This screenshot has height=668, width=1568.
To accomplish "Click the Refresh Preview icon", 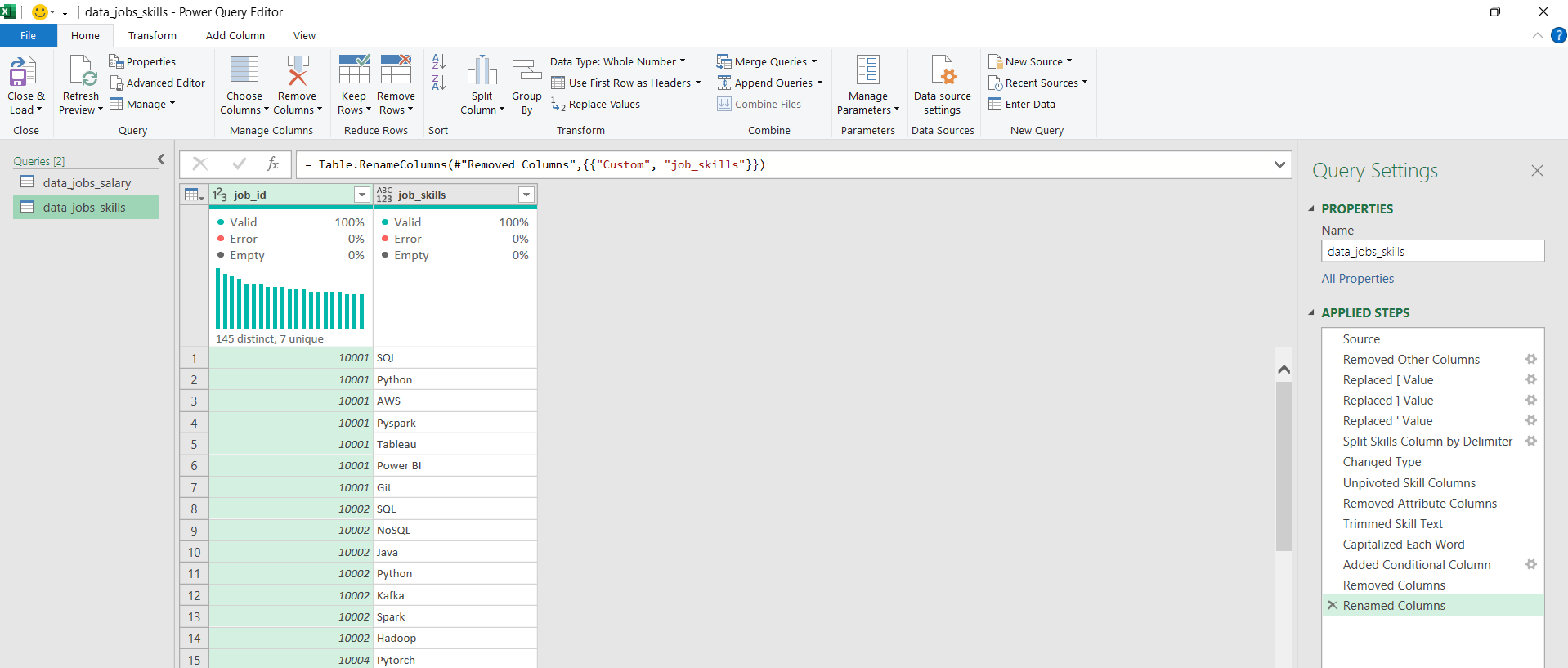I will click(82, 71).
